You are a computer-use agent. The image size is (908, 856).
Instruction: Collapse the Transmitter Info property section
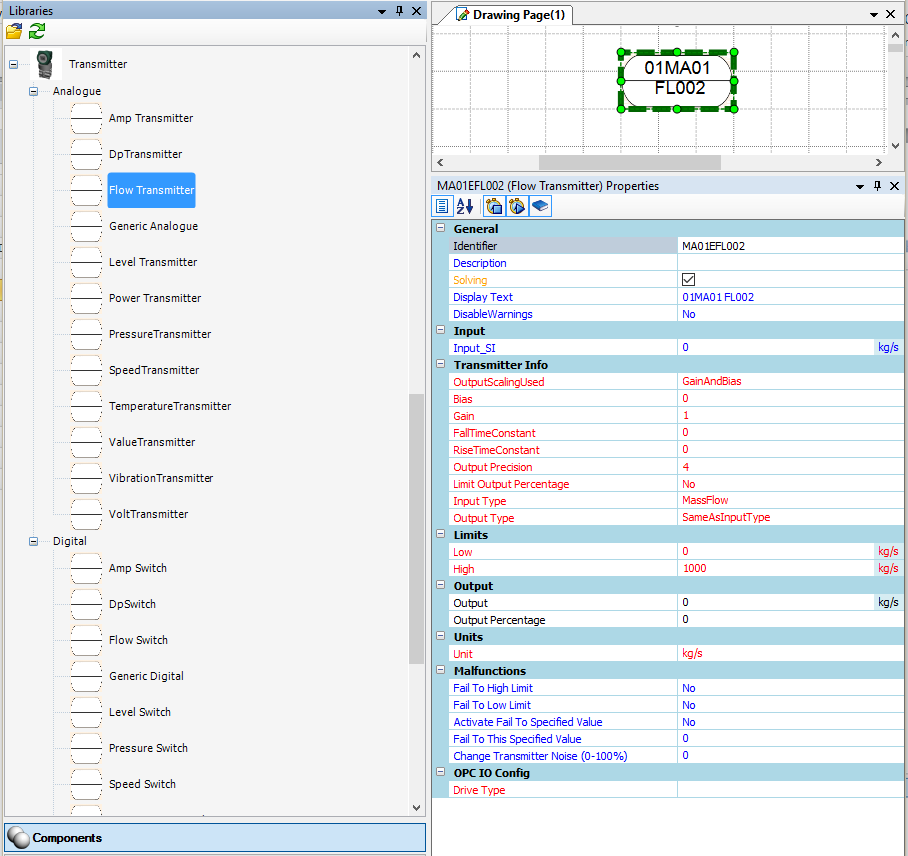(440, 365)
